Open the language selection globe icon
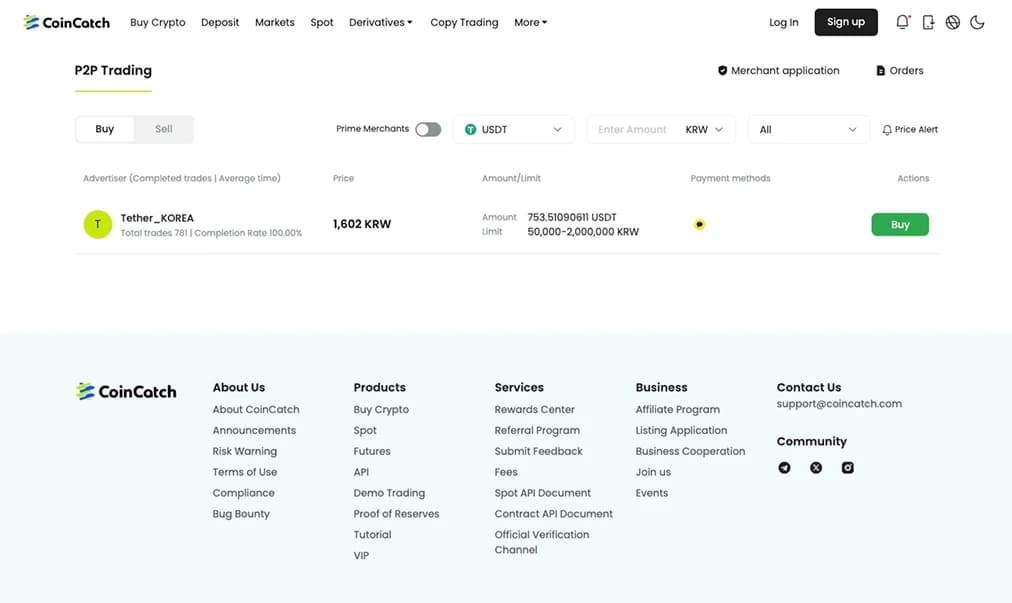This screenshot has height=603, width=1012. [953, 21]
